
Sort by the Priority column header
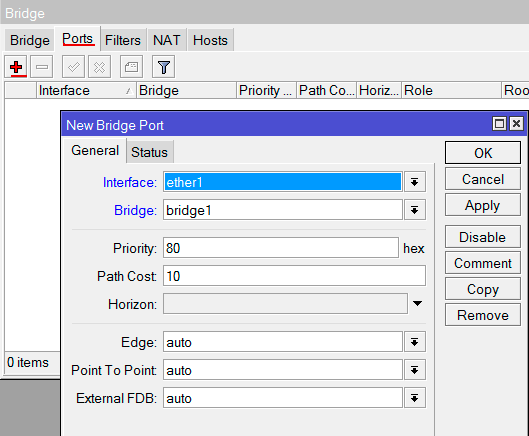[266, 90]
